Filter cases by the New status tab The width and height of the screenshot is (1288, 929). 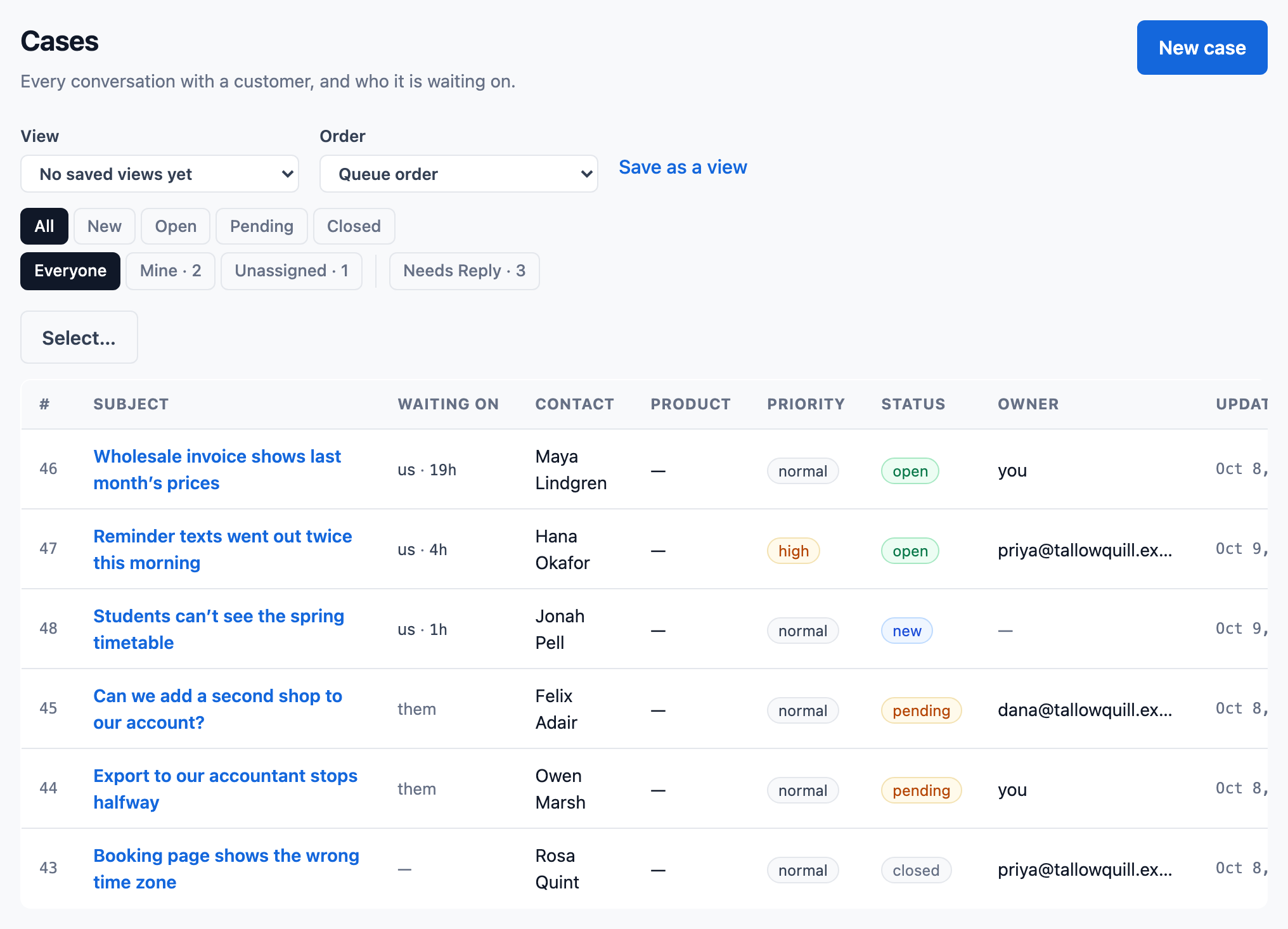105,226
